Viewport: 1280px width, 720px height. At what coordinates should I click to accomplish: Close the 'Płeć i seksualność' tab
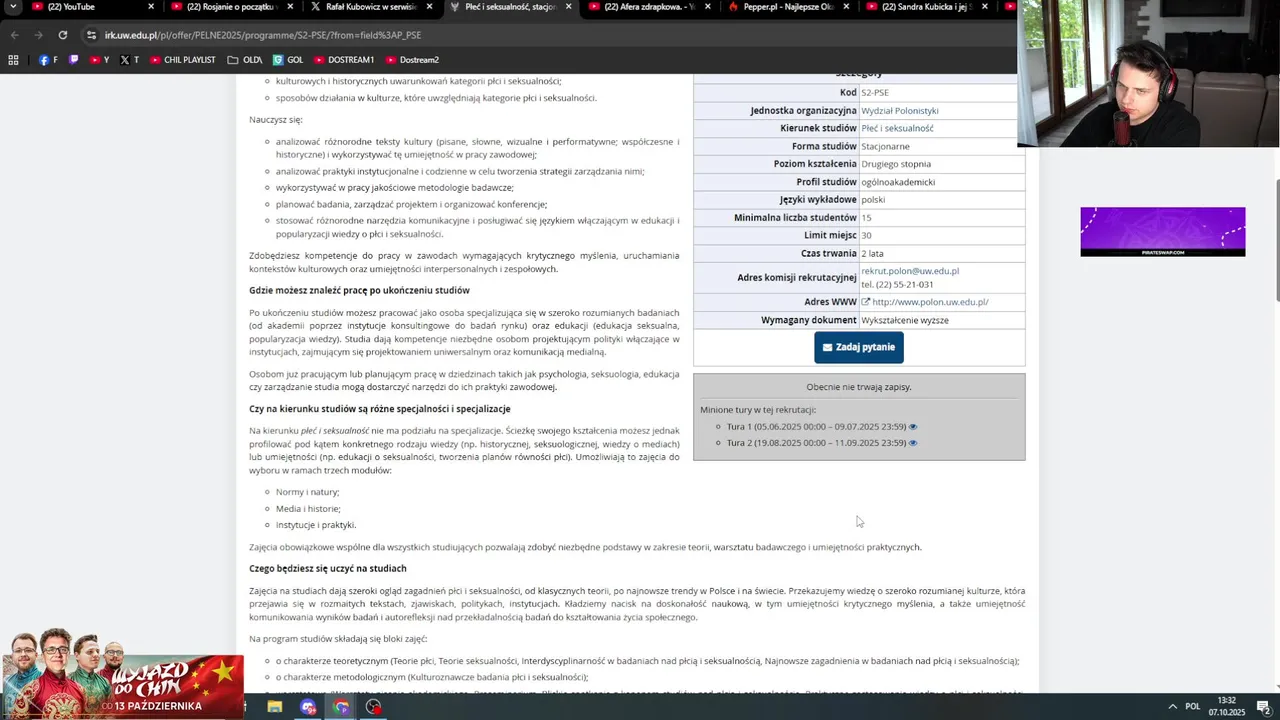568,7
